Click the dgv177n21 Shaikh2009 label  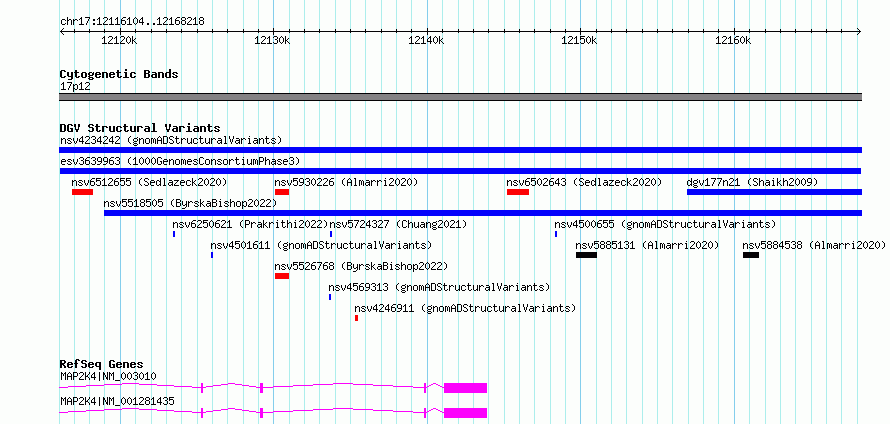752,182
